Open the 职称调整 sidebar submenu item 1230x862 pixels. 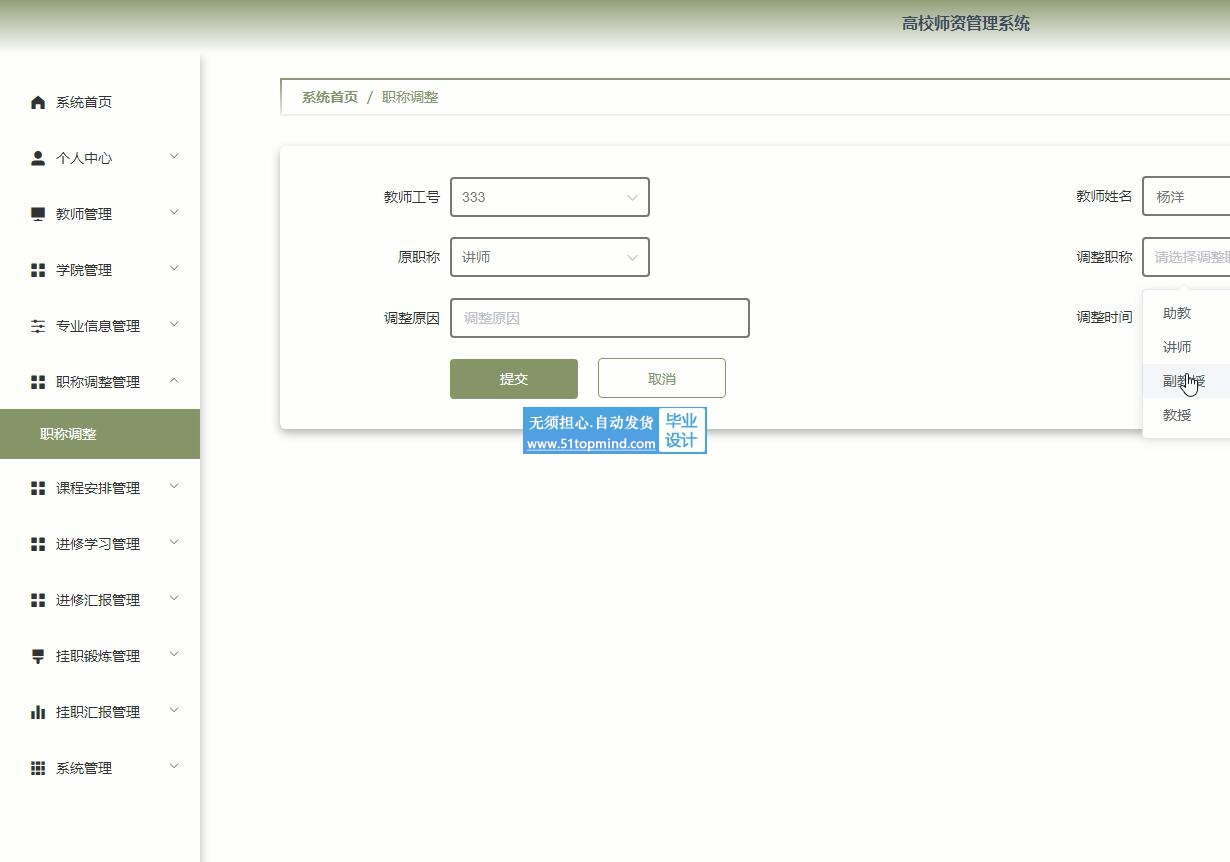coord(68,434)
